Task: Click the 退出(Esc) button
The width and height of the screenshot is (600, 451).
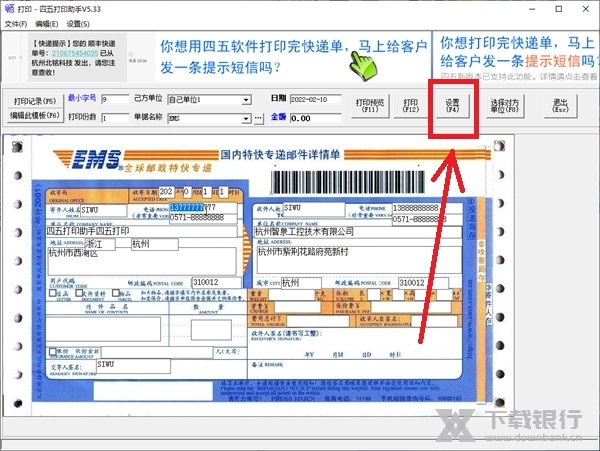Action: (561, 105)
